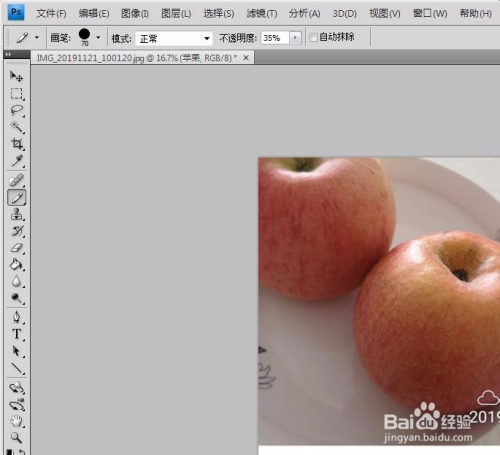Image resolution: width=500 pixels, height=455 pixels.
Task: Click the 不透明度 opacity value field
Action: [275, 38]
